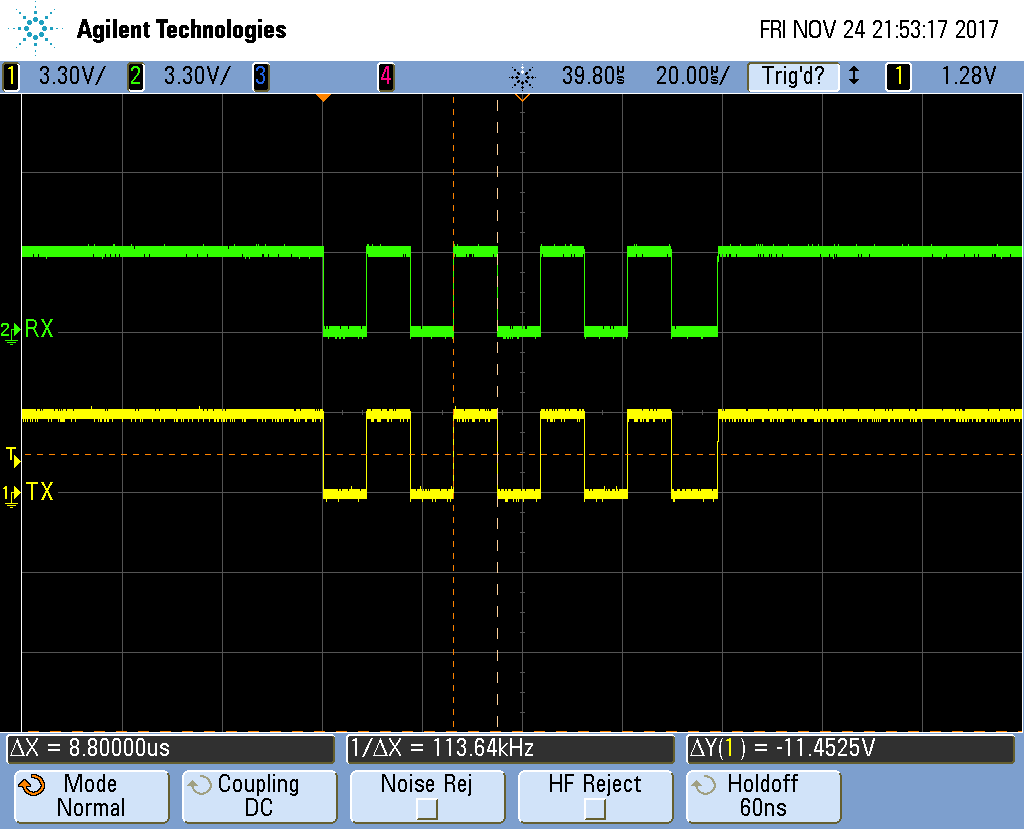Select the green channel 2 indicator
1024x829 pixels.
coord(135,76)
